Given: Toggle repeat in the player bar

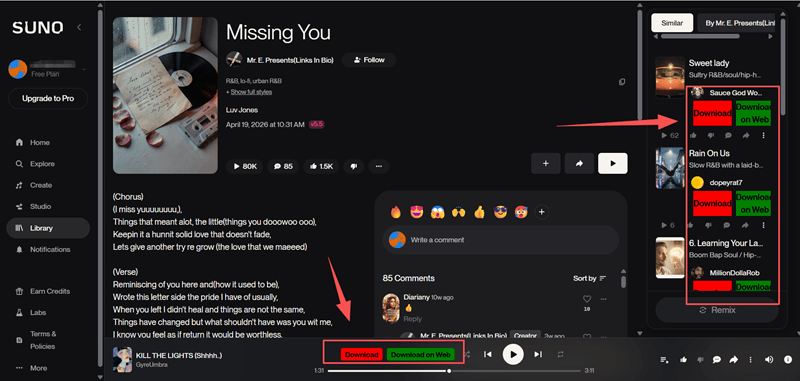Looking at the screenshot, I should (x=560, y=354).
